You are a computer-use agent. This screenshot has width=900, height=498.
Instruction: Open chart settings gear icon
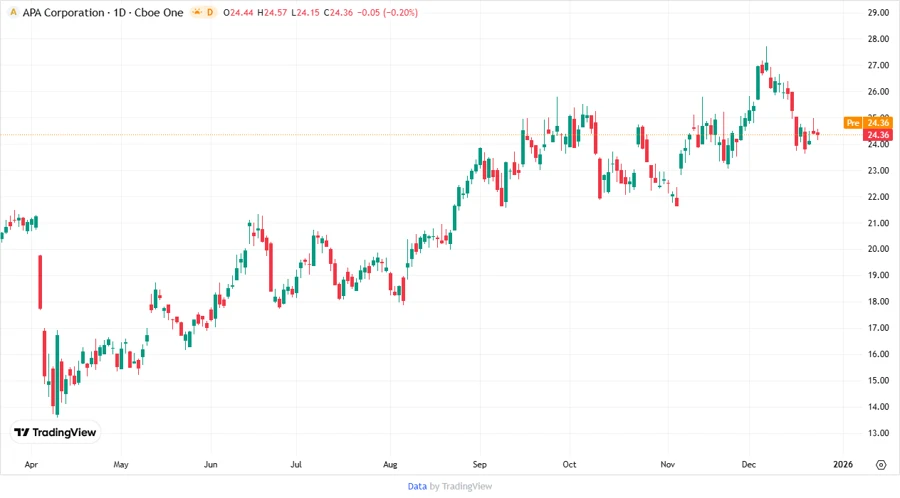point(881,465)
